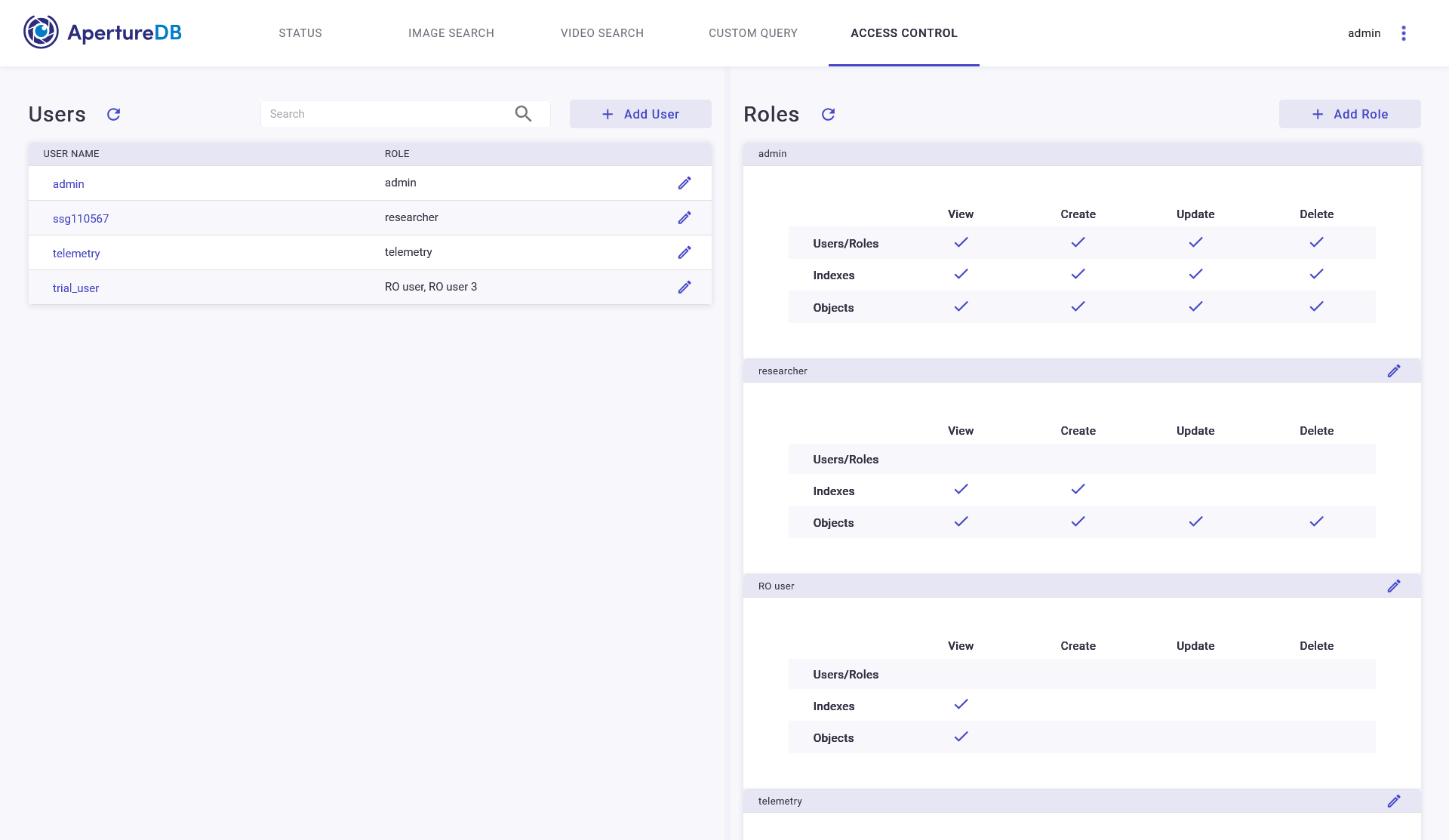
Task: Open the admin user link
Action: pos(69,184)
